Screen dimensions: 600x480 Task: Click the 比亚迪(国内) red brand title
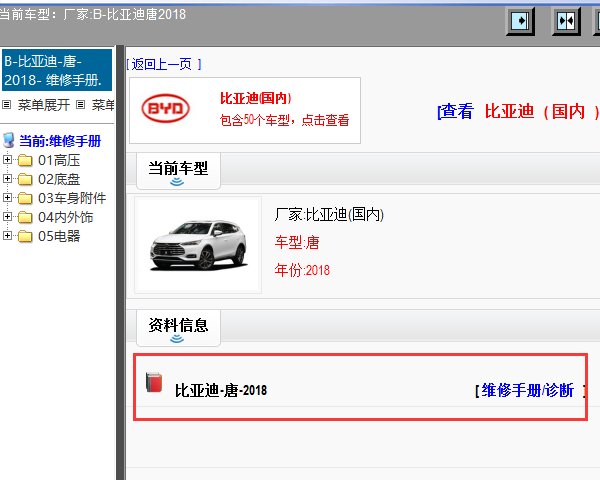click(256, 98)
